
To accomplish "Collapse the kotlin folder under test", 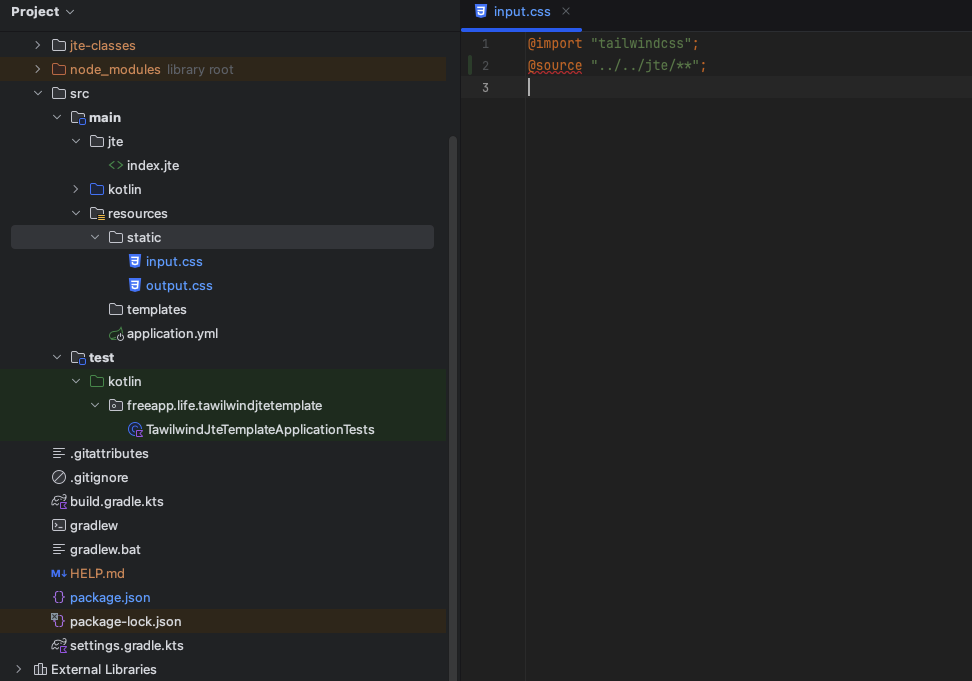I will (x=76, y=381).
